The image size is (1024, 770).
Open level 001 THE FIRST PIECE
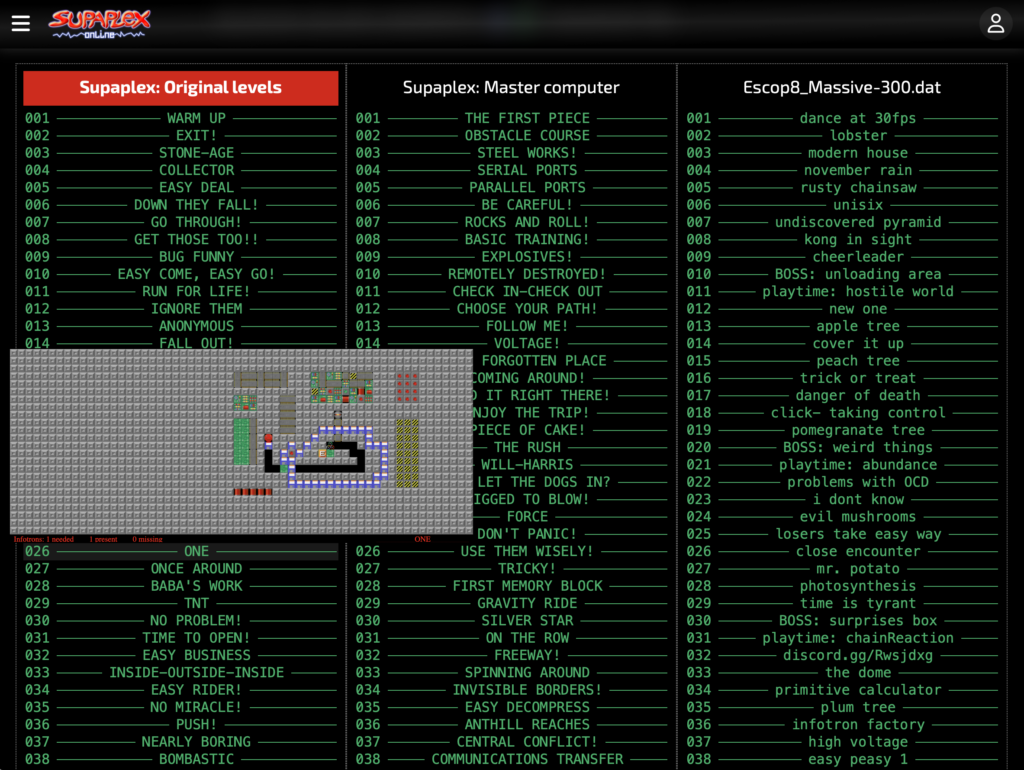tap(527, 118)
